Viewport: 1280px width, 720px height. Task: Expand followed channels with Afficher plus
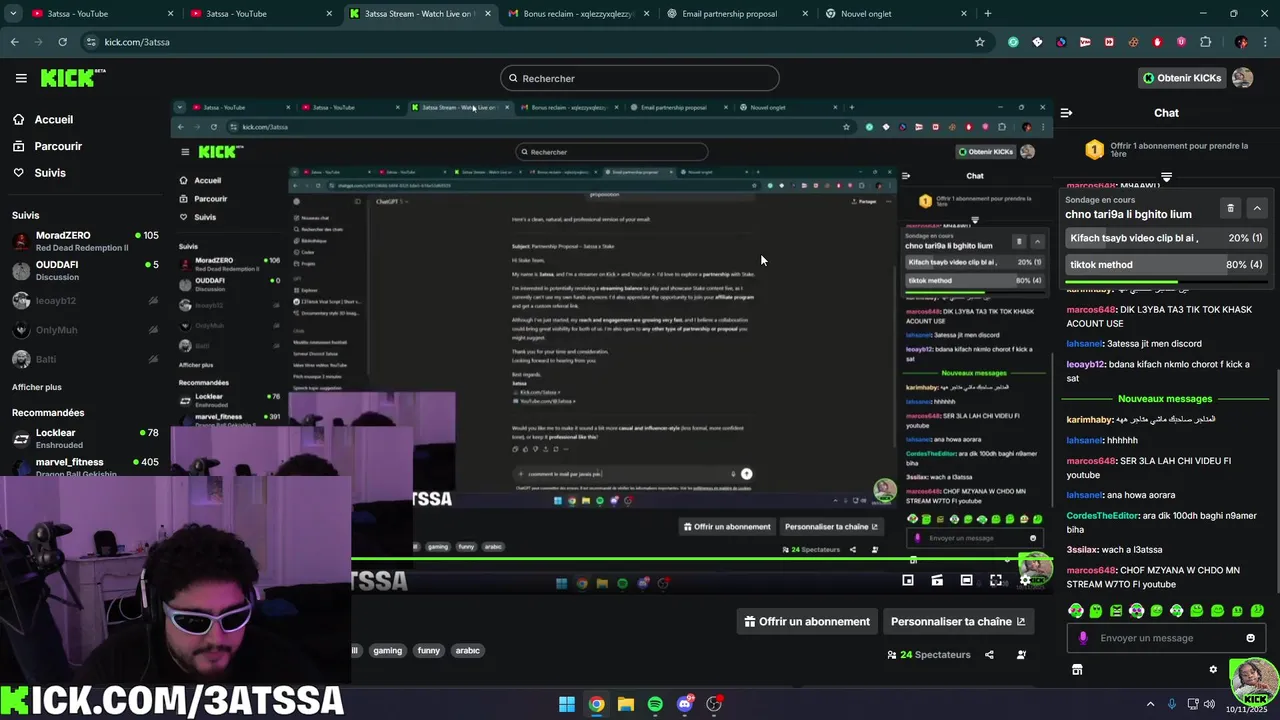click(37, 387)
